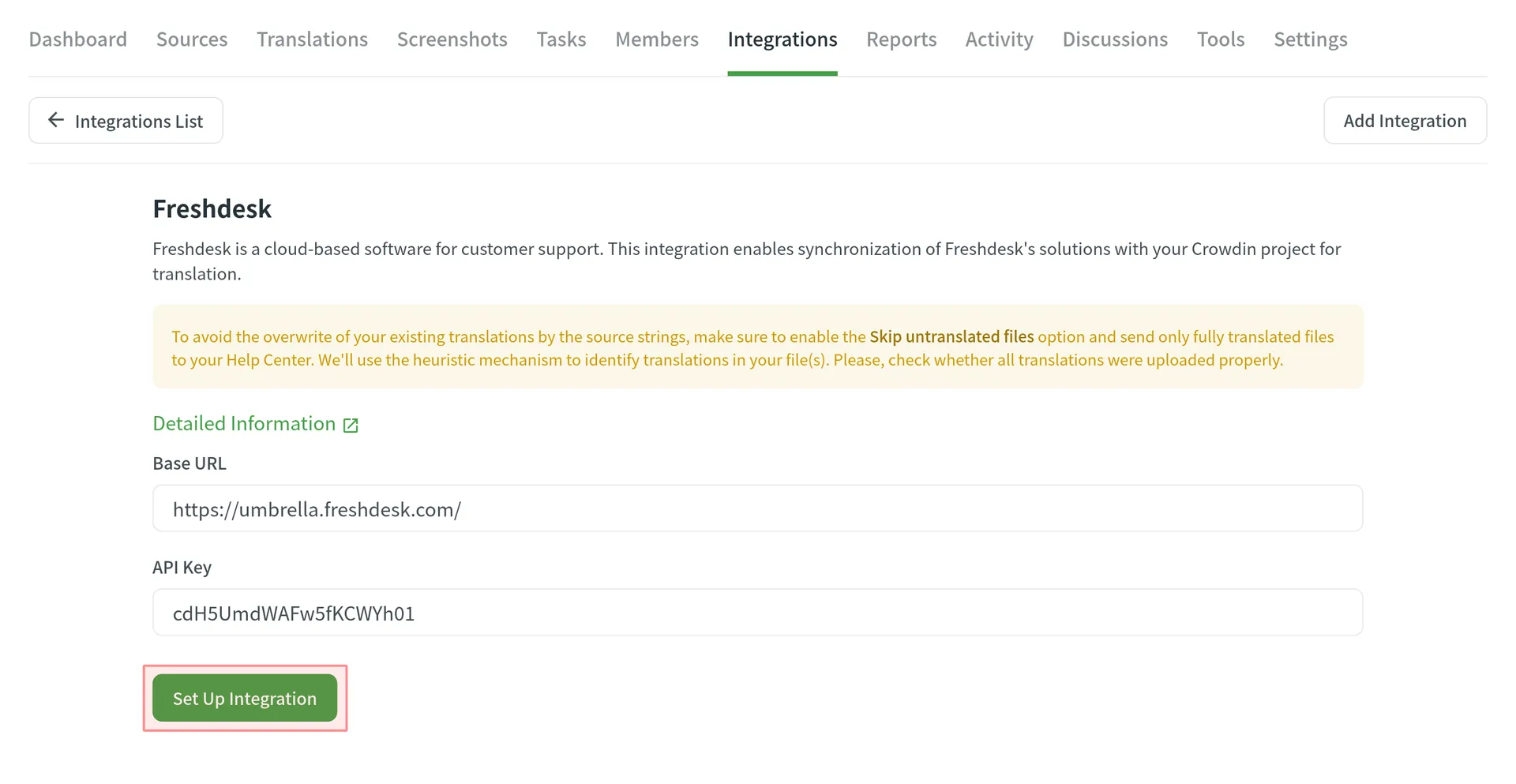This screenshot has width=1516, height=784.
Task: Open the Members tab
Action: coord(657,39)
